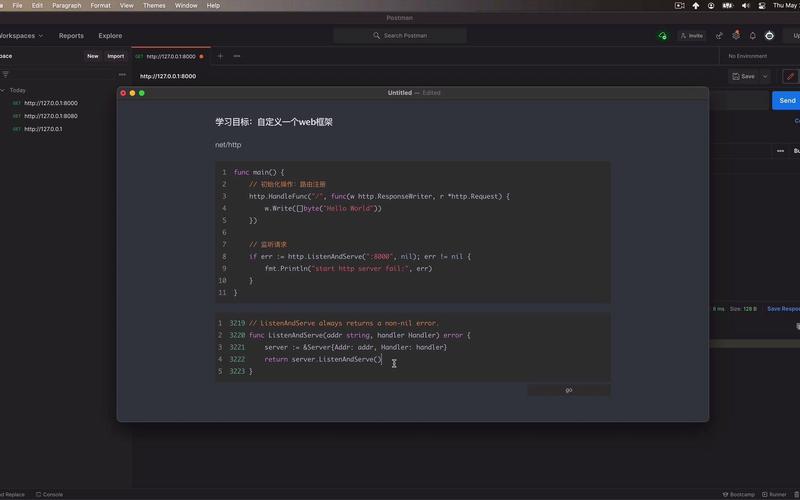800x500 pixels.
Task: Click the 'server := &Server' code line
Action: click(356, 347)
